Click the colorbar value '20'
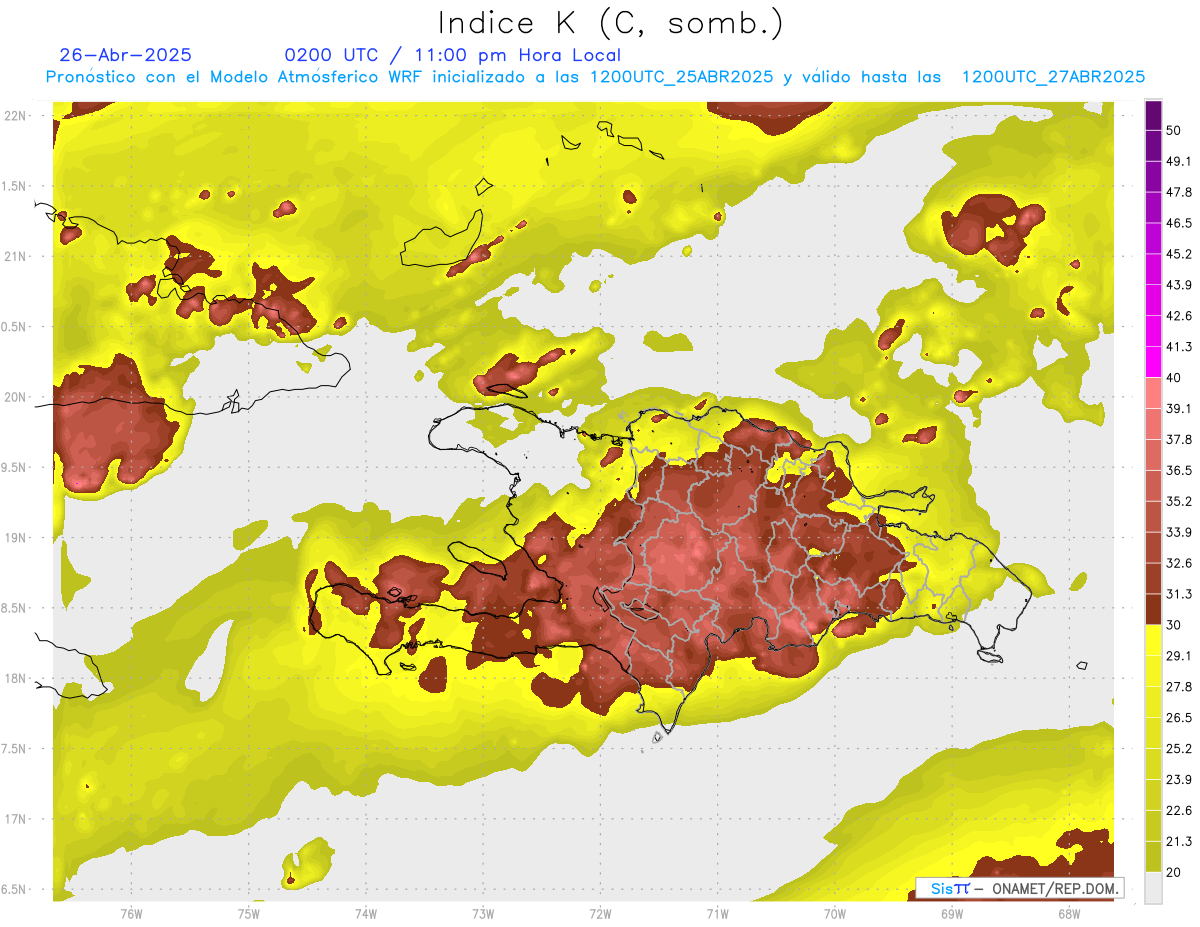Image resolution: width=1200 pixels, height=927 pixels. coord(1173,872)
